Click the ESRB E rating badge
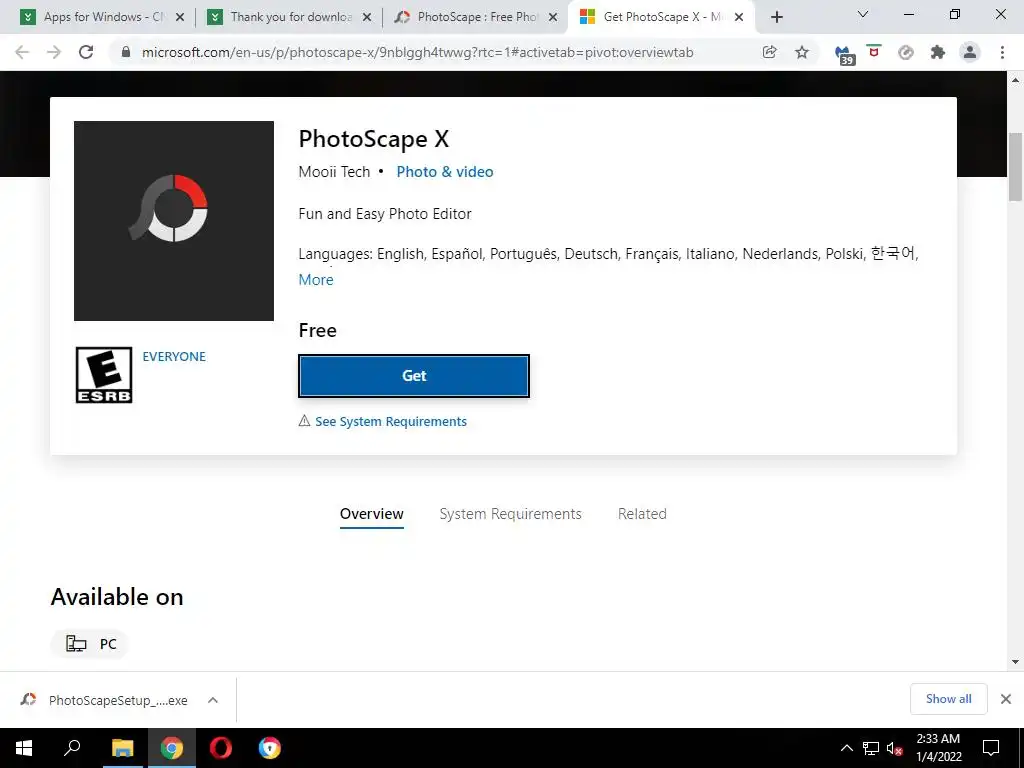The height and width of the screenshot is (768, 1024). (104, 375)
